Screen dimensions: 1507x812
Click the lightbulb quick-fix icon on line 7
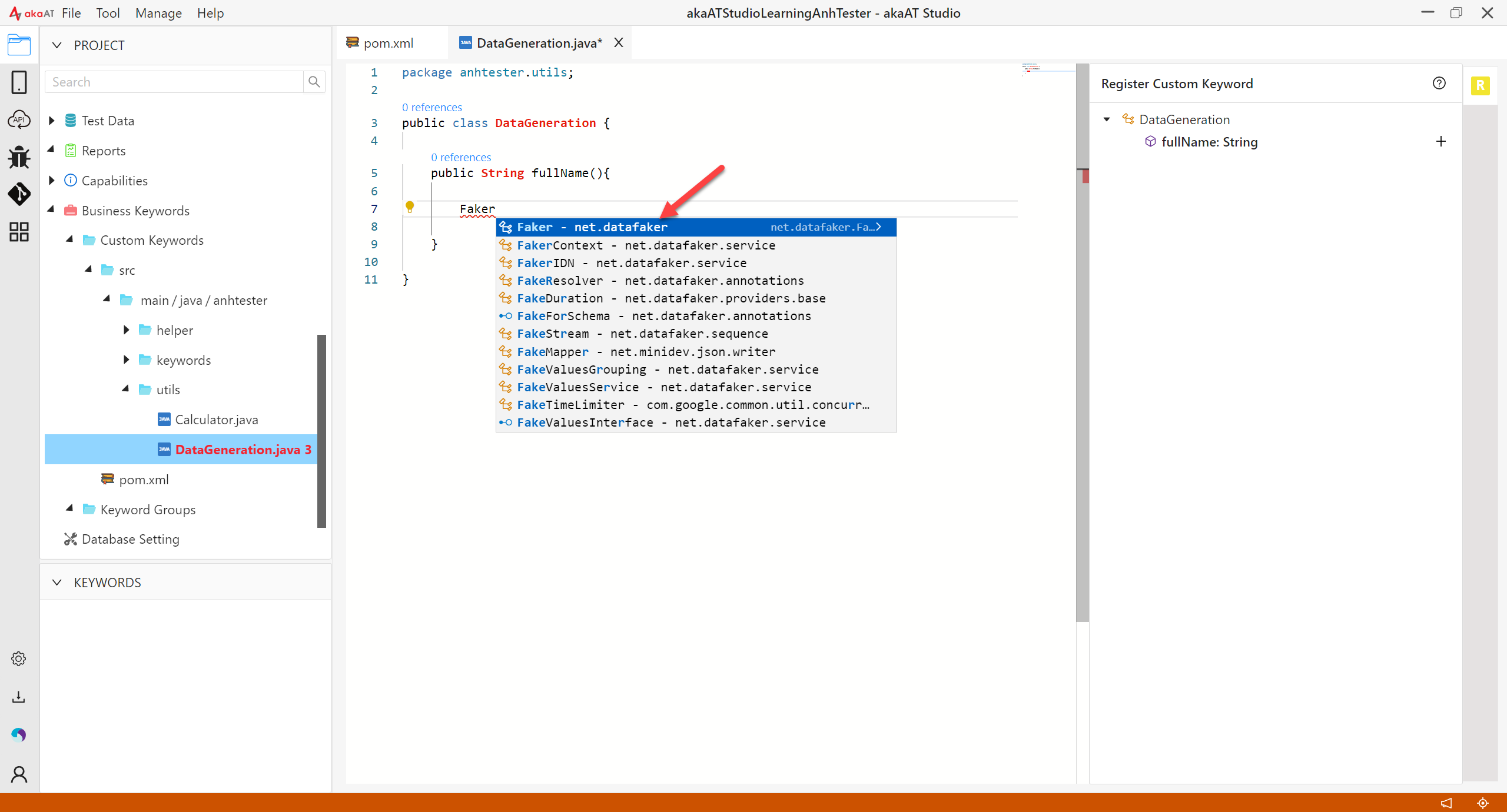[410, 207]
